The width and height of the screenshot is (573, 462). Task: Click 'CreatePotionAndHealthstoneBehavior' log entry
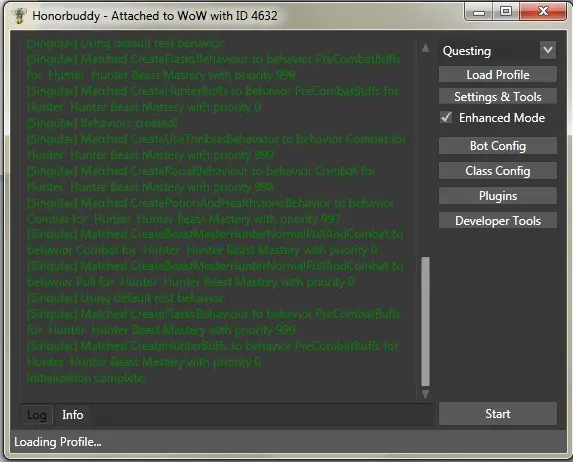211,211
